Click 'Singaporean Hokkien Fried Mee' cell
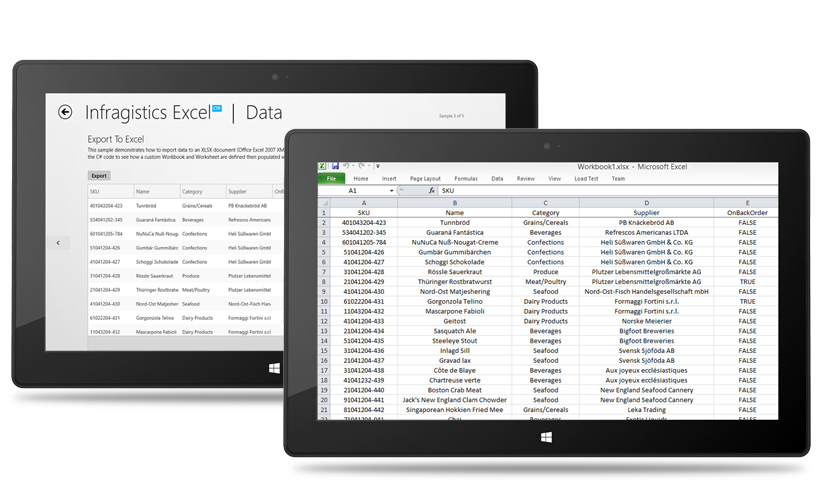Image resolution: width=820 pixels, height=500 pixels. pyautogui.click(x=454, y=410)
